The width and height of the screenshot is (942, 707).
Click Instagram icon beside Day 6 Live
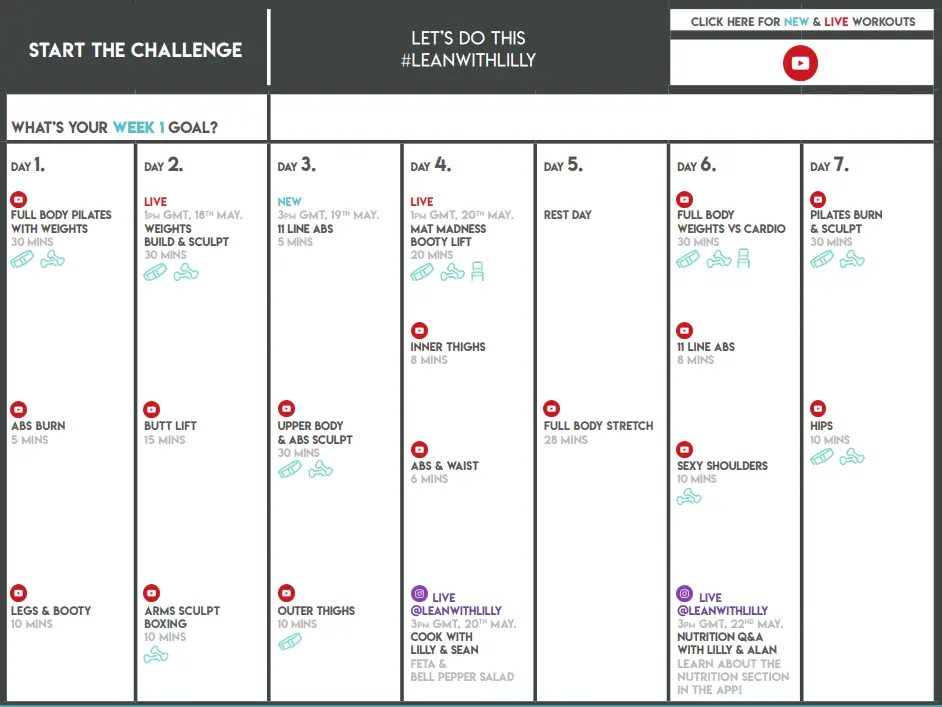(685, 593)
